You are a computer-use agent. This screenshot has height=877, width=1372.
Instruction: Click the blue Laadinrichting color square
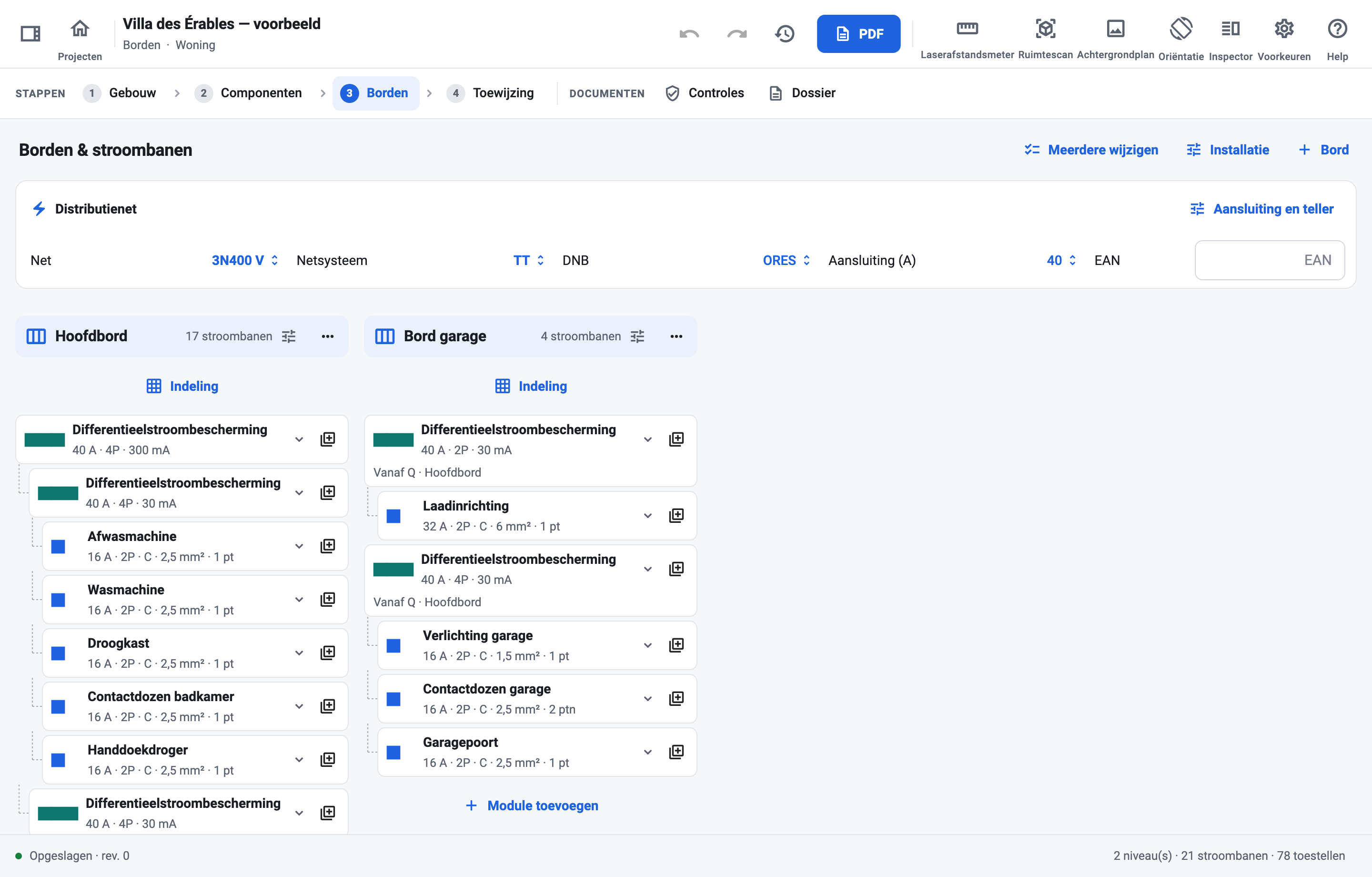pyautogui.click(x=393, y=516)
